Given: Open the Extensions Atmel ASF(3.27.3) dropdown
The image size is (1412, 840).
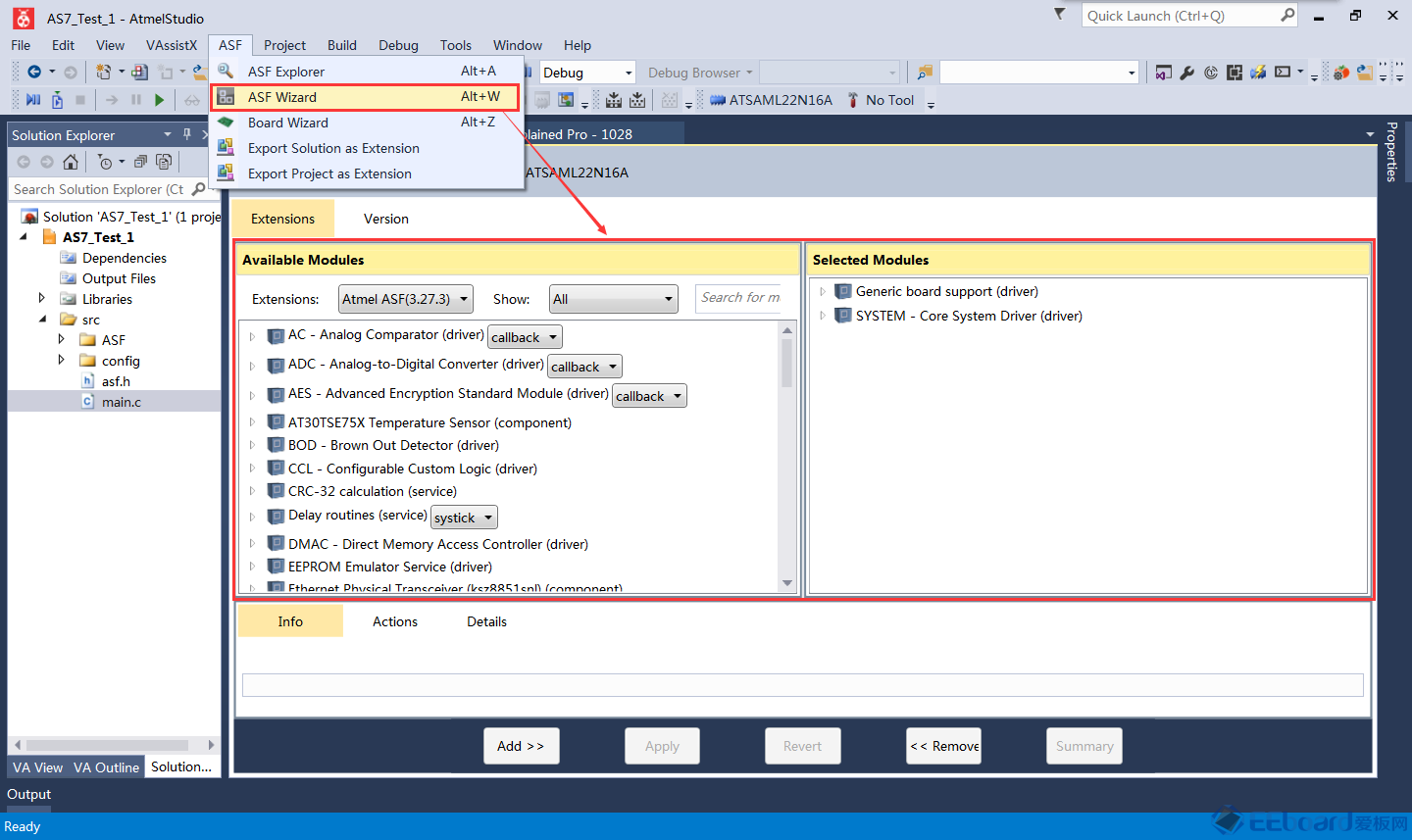Looking at the screenshot, I should coord(405,299).
